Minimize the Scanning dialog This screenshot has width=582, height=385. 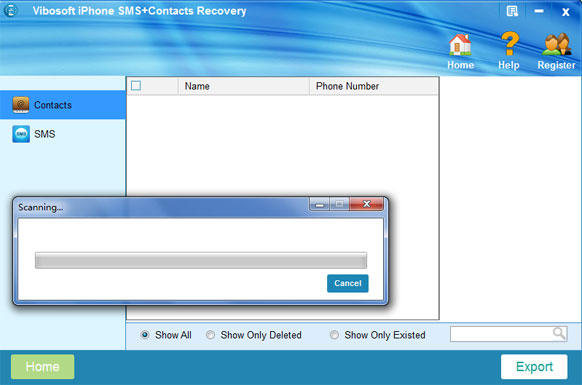tap(320, 204)
